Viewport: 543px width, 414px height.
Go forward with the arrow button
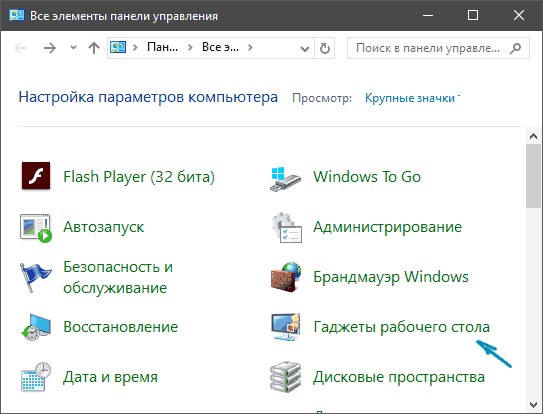[50, 48]
